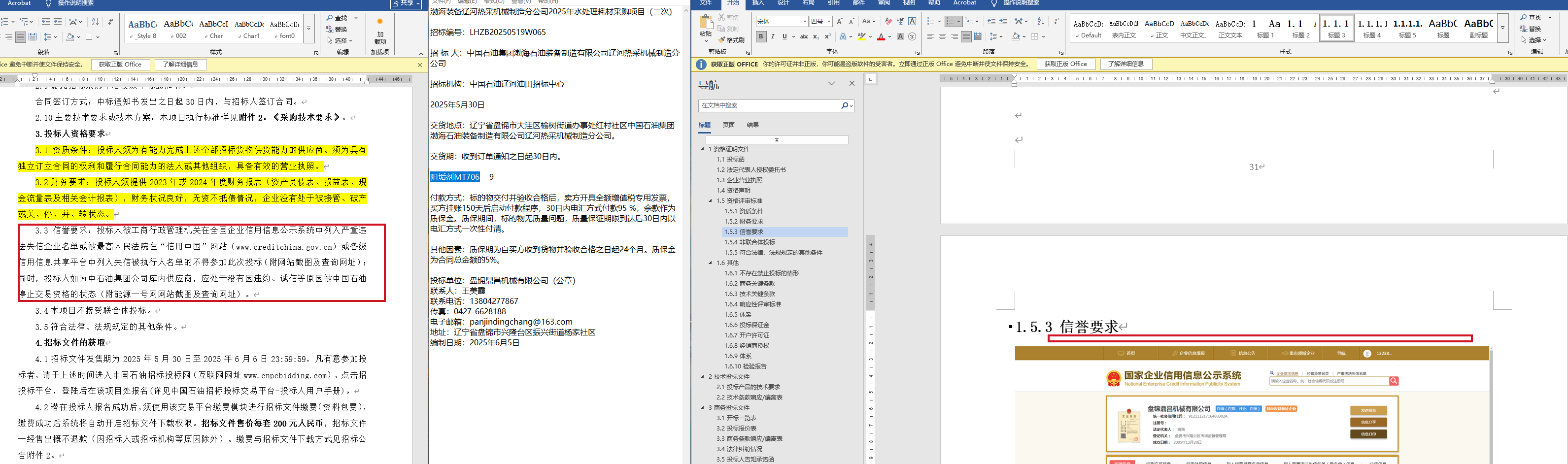Screen dimensions: 1568x464
Task: Click 替换 (Replace) in right Word window
Action: [x=1530, y=29]
